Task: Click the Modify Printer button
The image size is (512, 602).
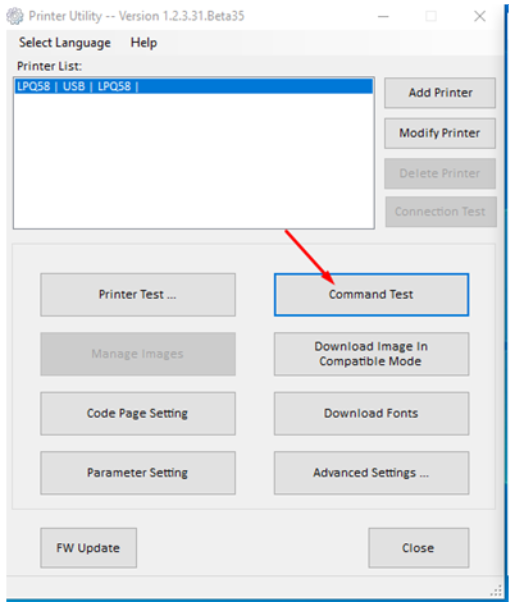Action: (440, 133)
